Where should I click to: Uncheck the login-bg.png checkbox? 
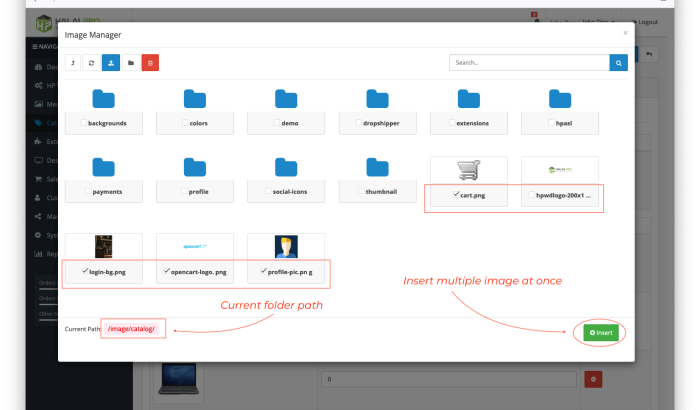(x=85, y=271)
